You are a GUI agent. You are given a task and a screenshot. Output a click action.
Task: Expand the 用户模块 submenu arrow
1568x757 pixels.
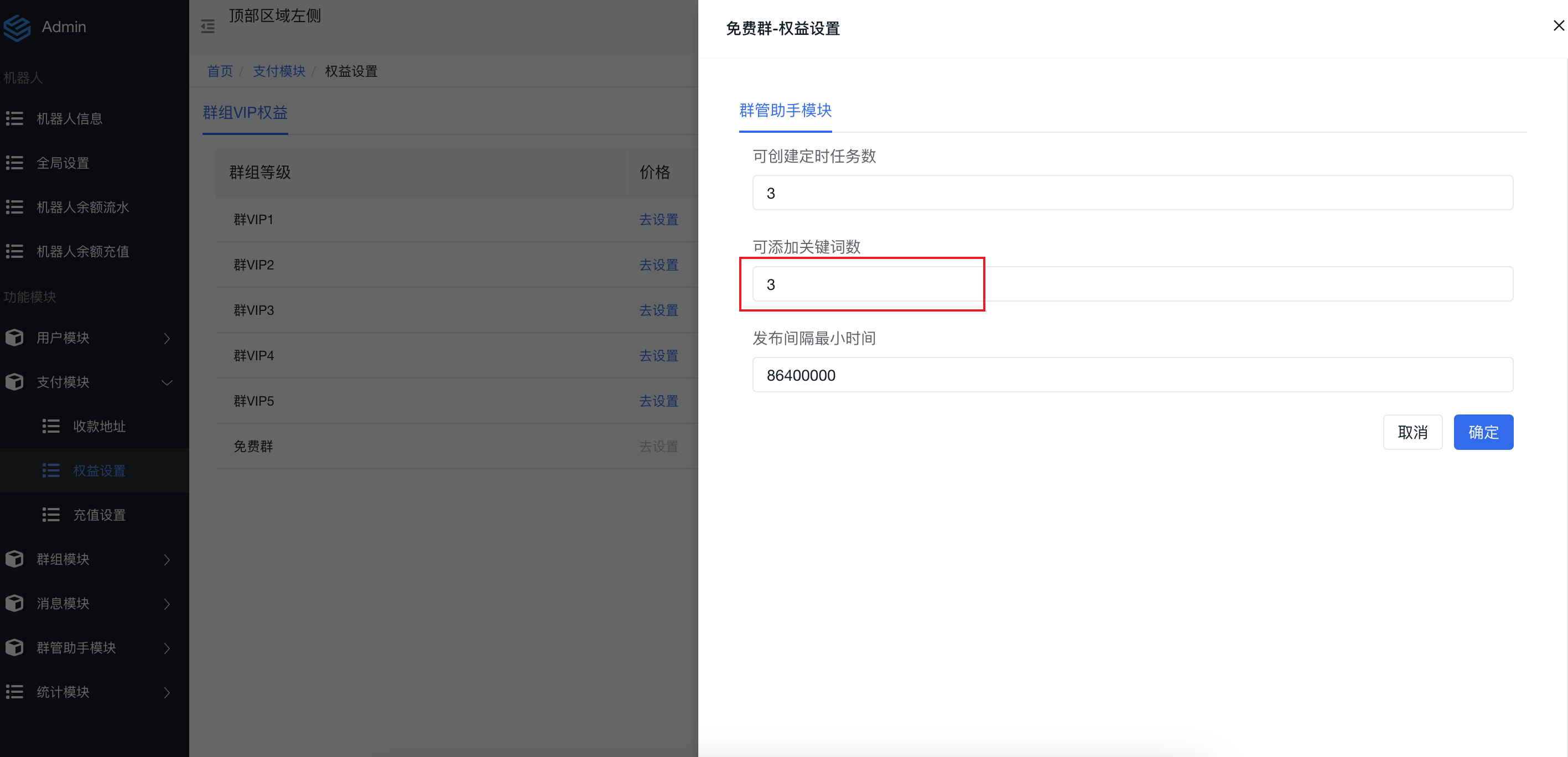[x=167, y=338]
